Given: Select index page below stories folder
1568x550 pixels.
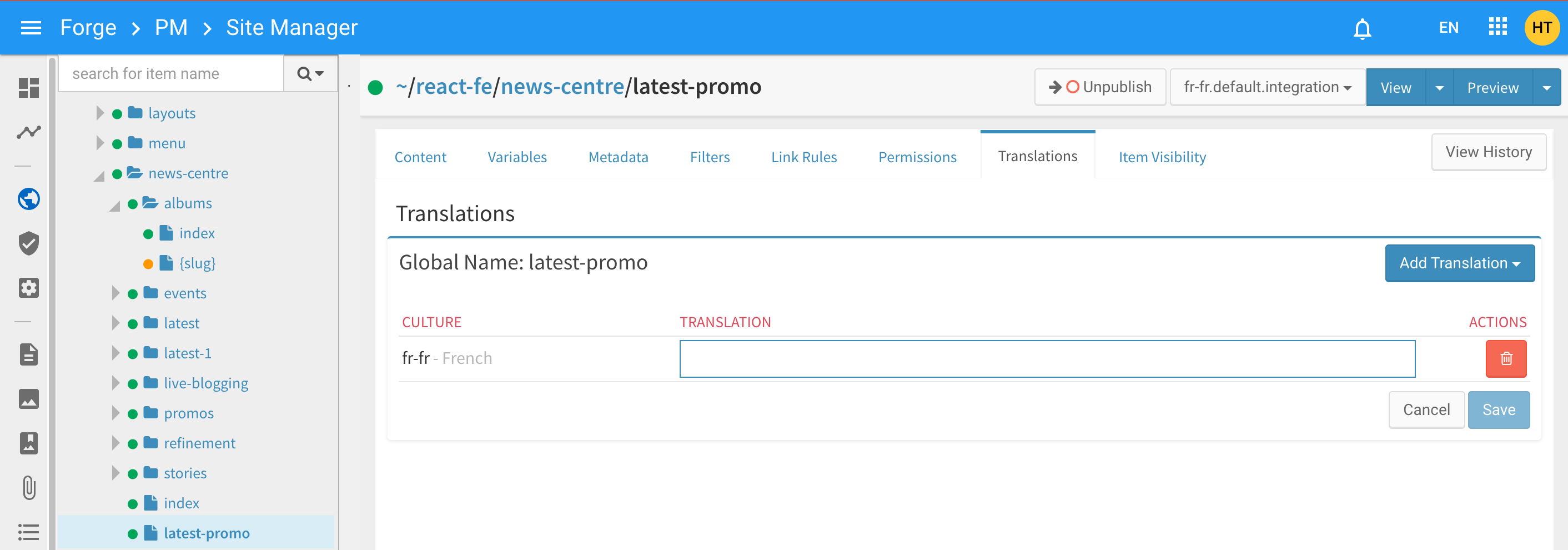Looking at the screenshot, I should tap(182, 503).
